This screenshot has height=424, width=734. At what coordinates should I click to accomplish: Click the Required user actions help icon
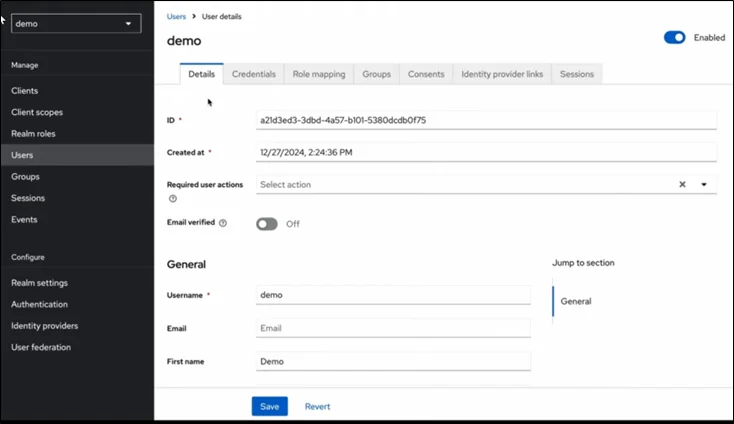click(173, 198)
